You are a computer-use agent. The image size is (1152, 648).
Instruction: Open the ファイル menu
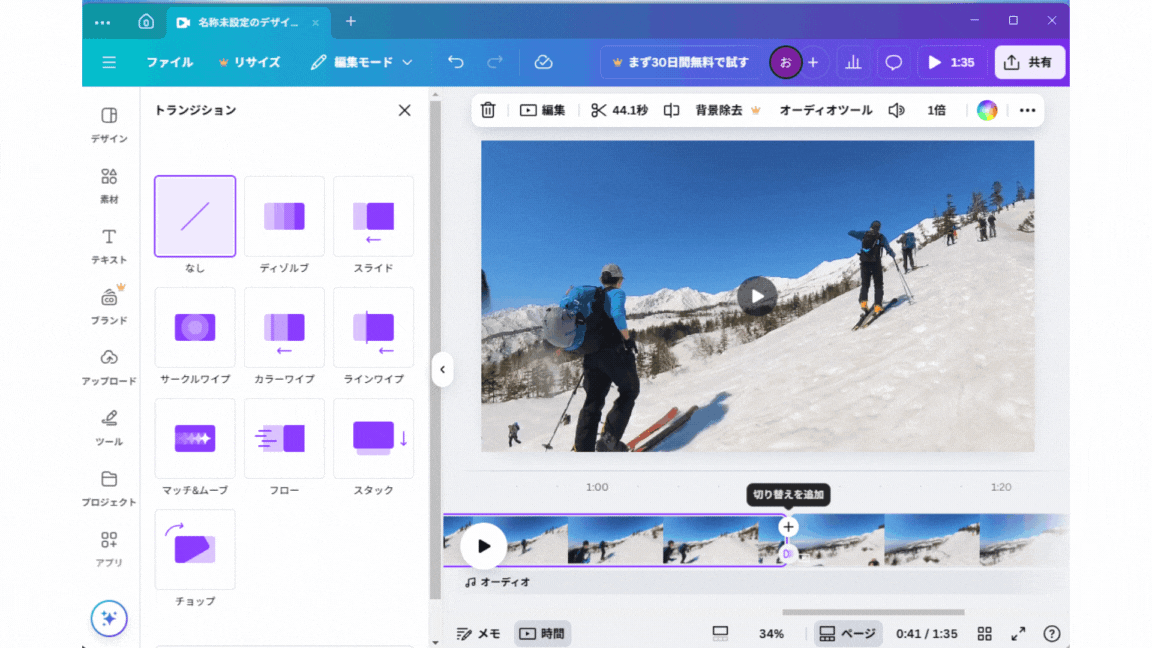pyautogui.click(x=170, y=62)
